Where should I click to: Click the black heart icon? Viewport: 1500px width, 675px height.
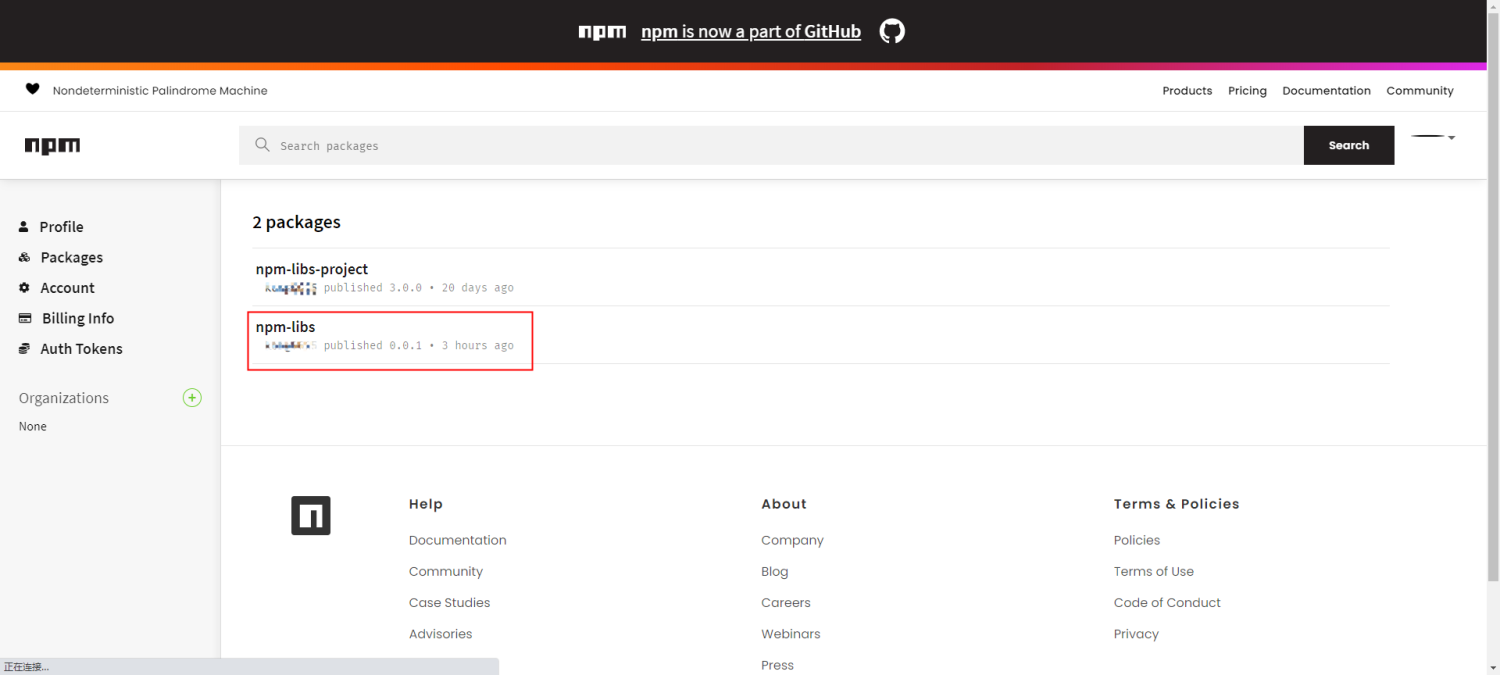tap(32, 89)
